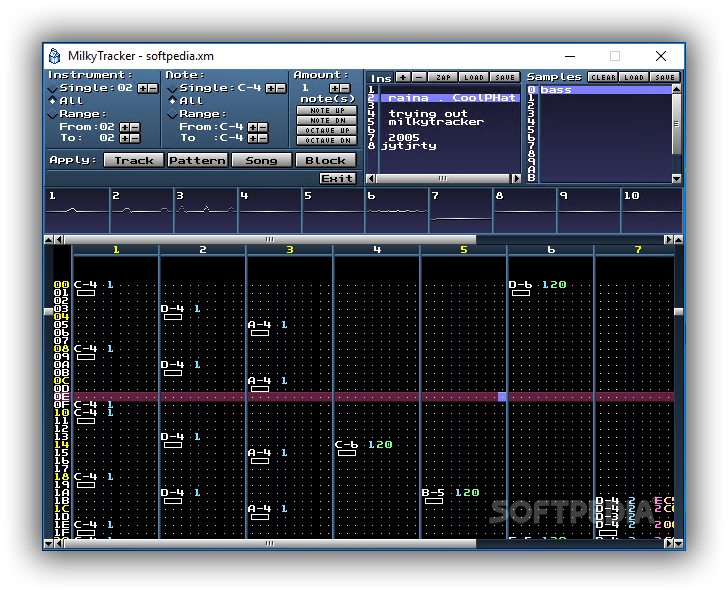
Task: Click the pattern top horizontal scrollbar thumb
Action: pyautogui.click(x=270, y=240)
